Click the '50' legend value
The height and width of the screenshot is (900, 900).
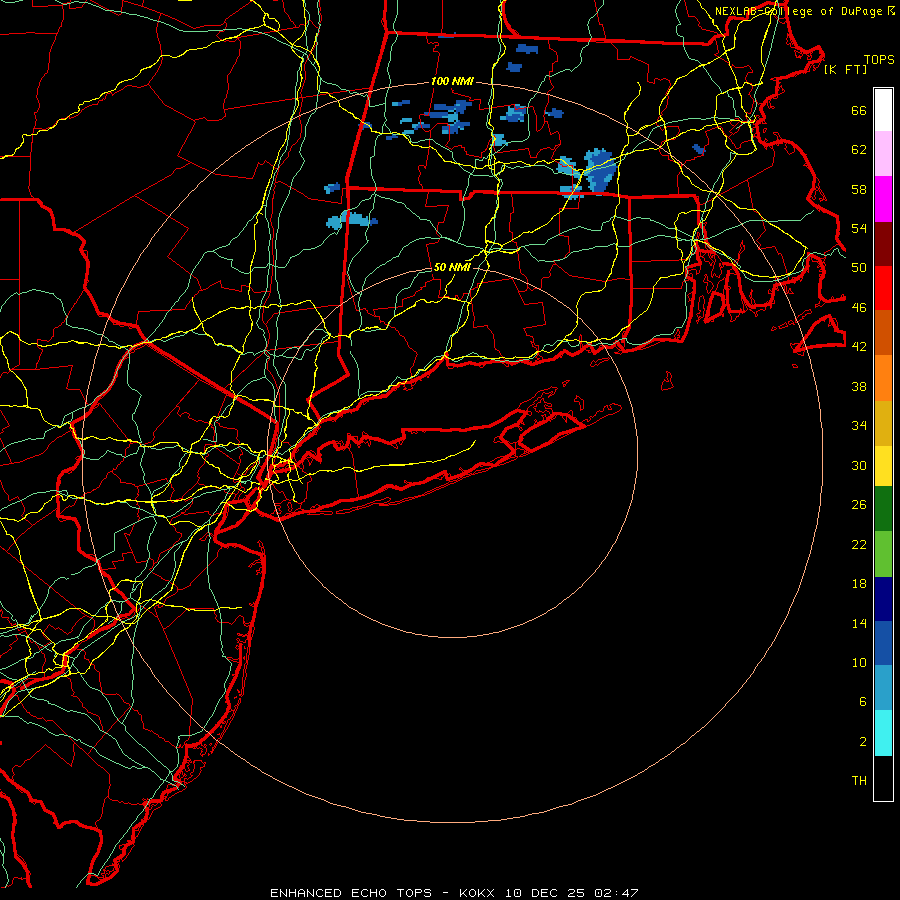(x=859, y=268)
